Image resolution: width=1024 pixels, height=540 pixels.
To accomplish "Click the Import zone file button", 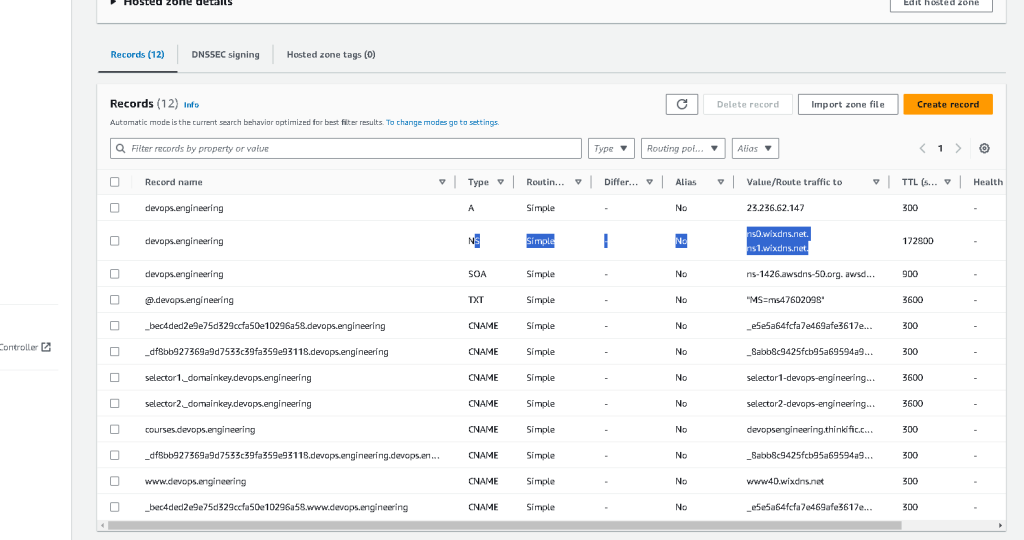I will 848,104.
